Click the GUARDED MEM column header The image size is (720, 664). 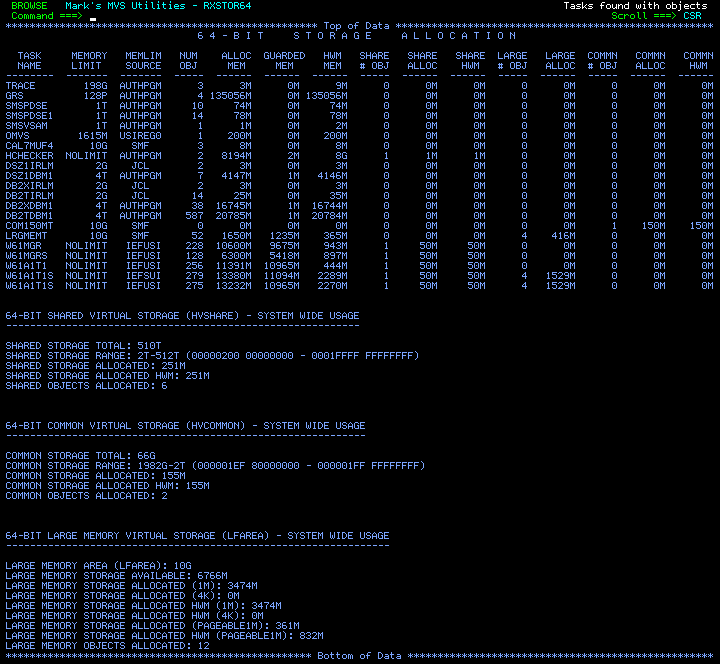pyautogui.click(x=284, y=61)
